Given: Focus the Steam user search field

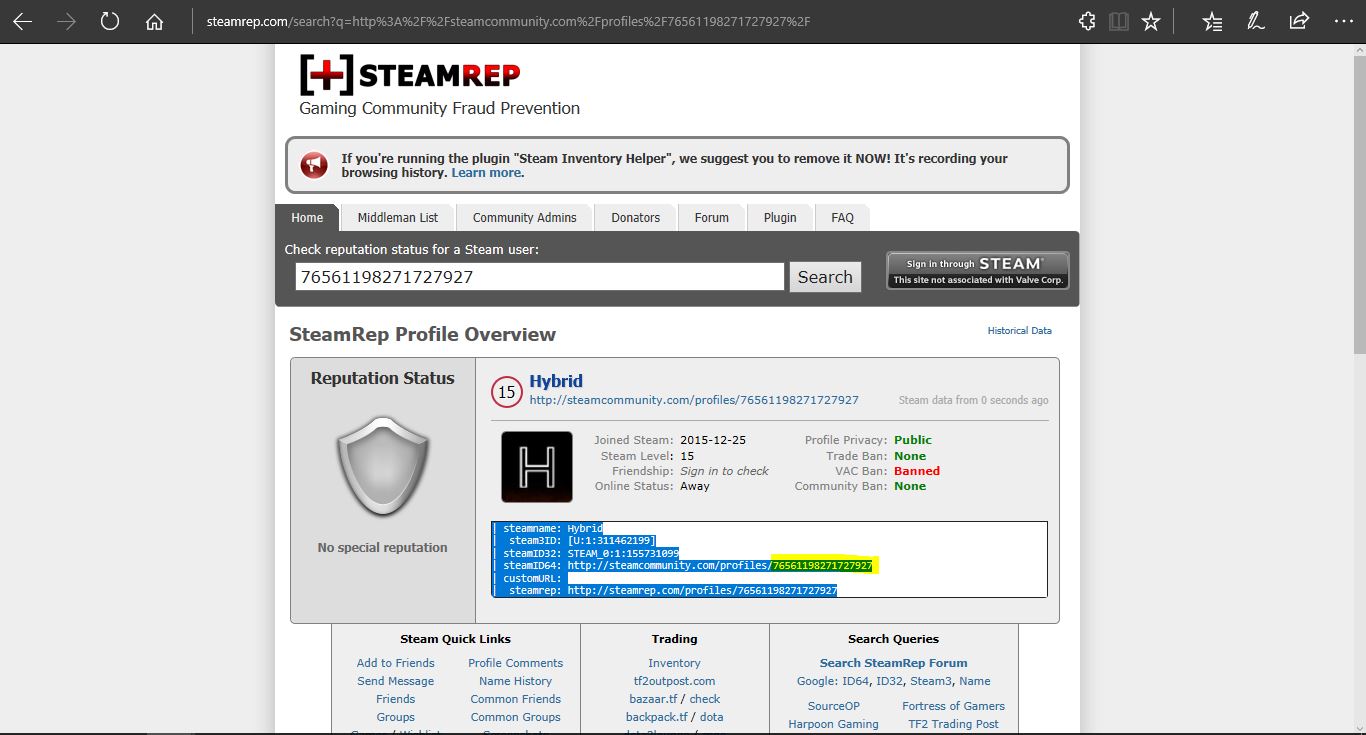Looking at the screenshot, I should 539,277.
